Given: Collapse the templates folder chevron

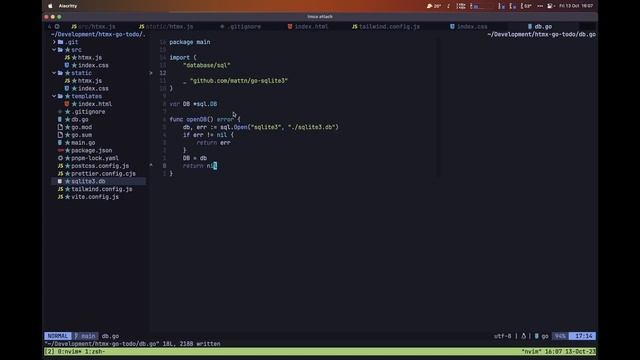Looking at the screenshot, I should [54, 96].
